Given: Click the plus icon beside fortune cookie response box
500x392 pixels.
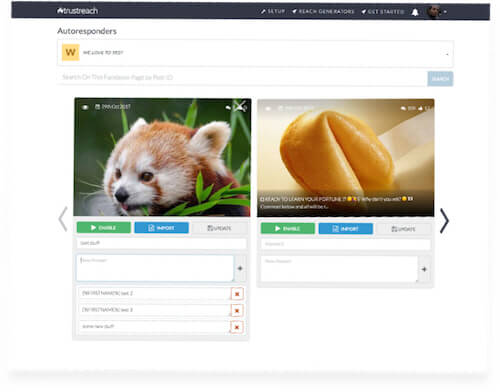Looking at the screenshot, I should pyautogui.click(x=424, y=269).
